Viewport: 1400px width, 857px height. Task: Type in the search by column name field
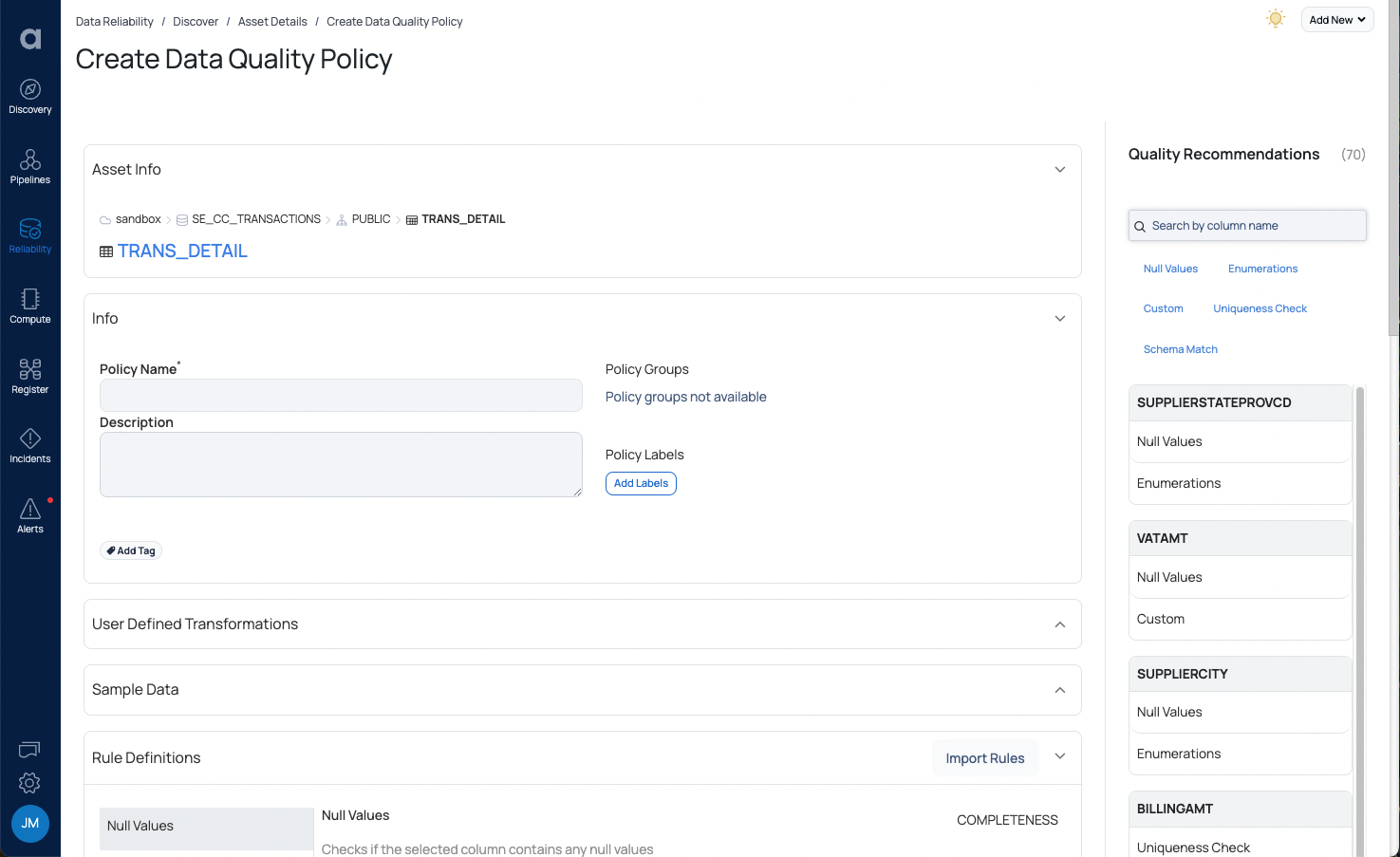(1246, 225)
